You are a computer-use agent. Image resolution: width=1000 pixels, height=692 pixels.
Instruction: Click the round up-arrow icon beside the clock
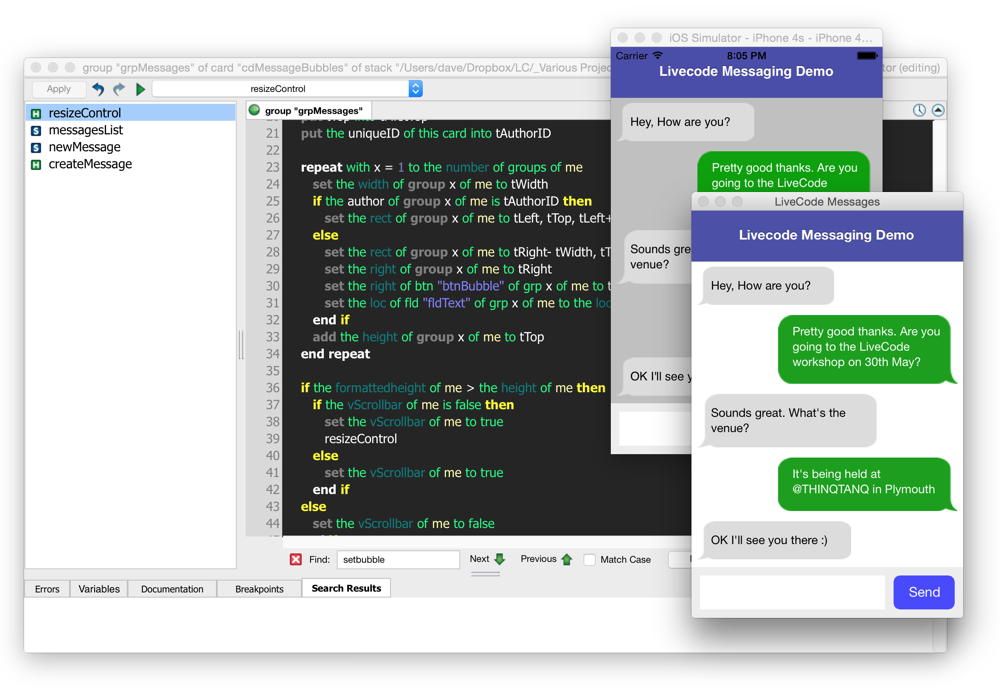click(938, 110)
